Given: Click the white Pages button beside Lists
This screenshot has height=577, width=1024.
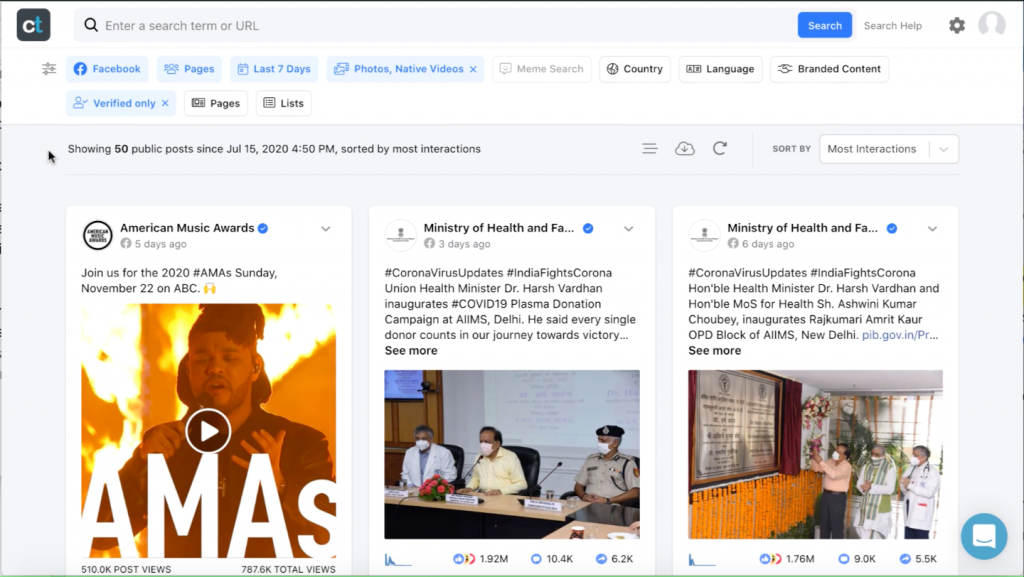Looking at the screenshot, I should [x=216, y=103].
